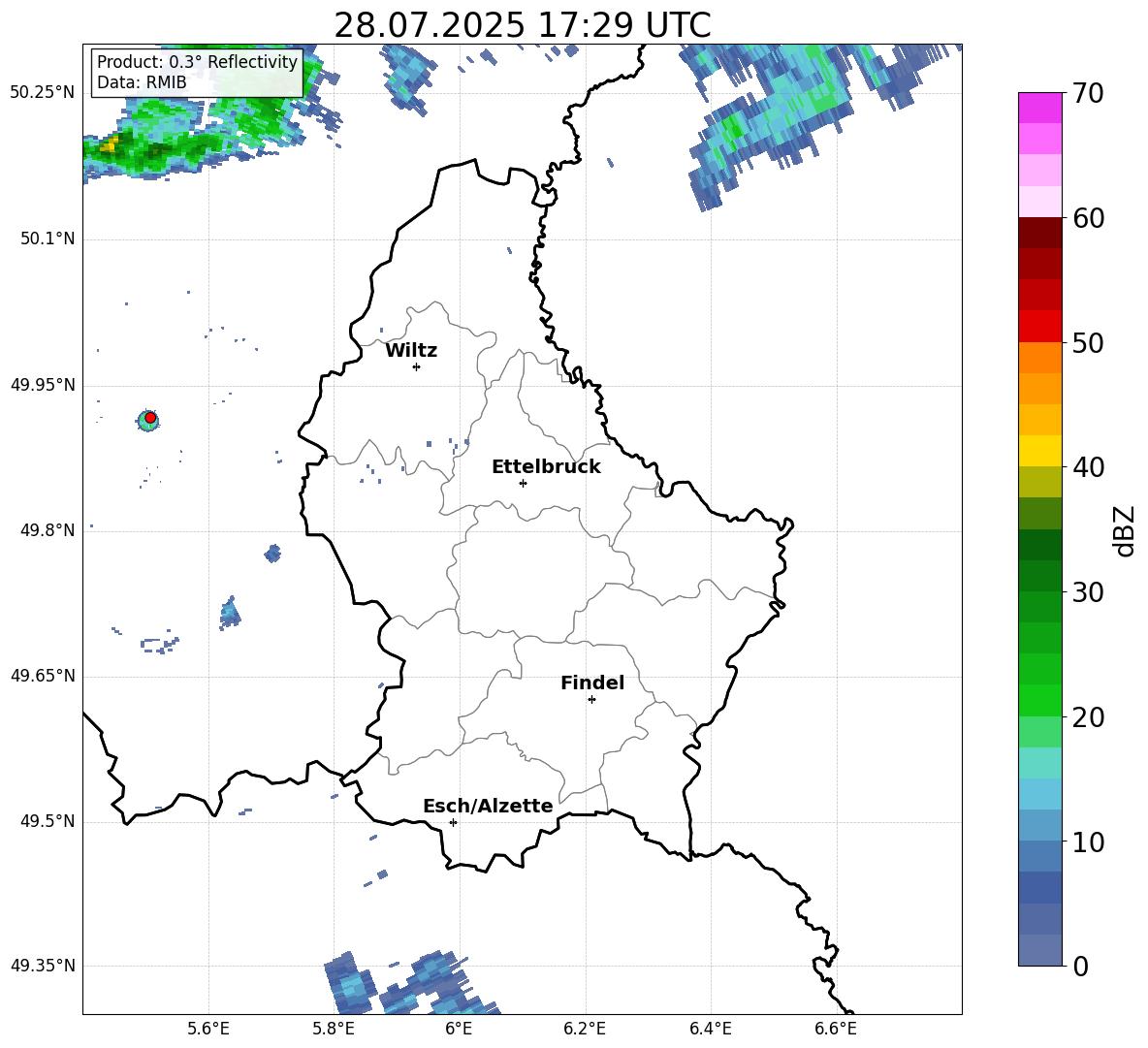This screenshot has height=1048, width=1148.
Task: Click the 49.5°N latitude label
Action: 48,821
